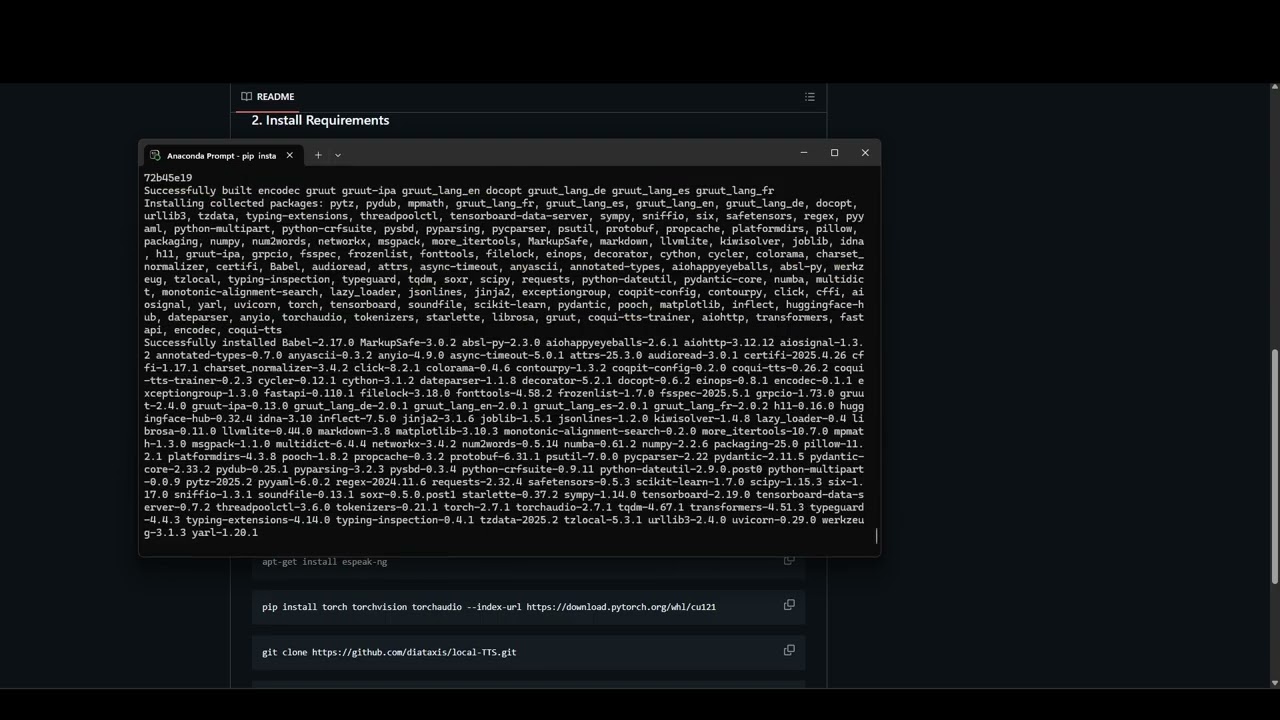This screenshot has height=720, width=1280.
Task: Click the page scrollbar thumb on right
Action: [1274, 467]
